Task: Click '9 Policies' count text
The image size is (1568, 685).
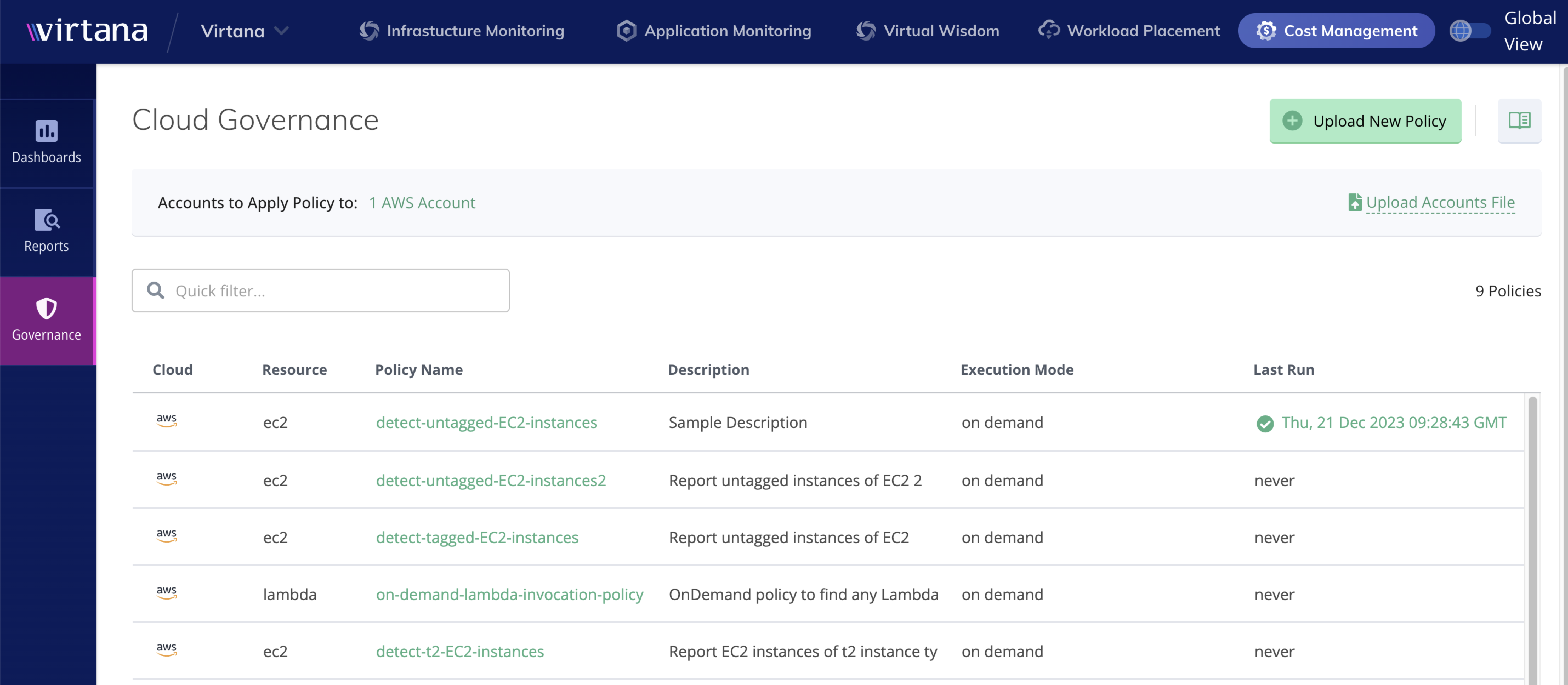Action: click(1508, 291)
